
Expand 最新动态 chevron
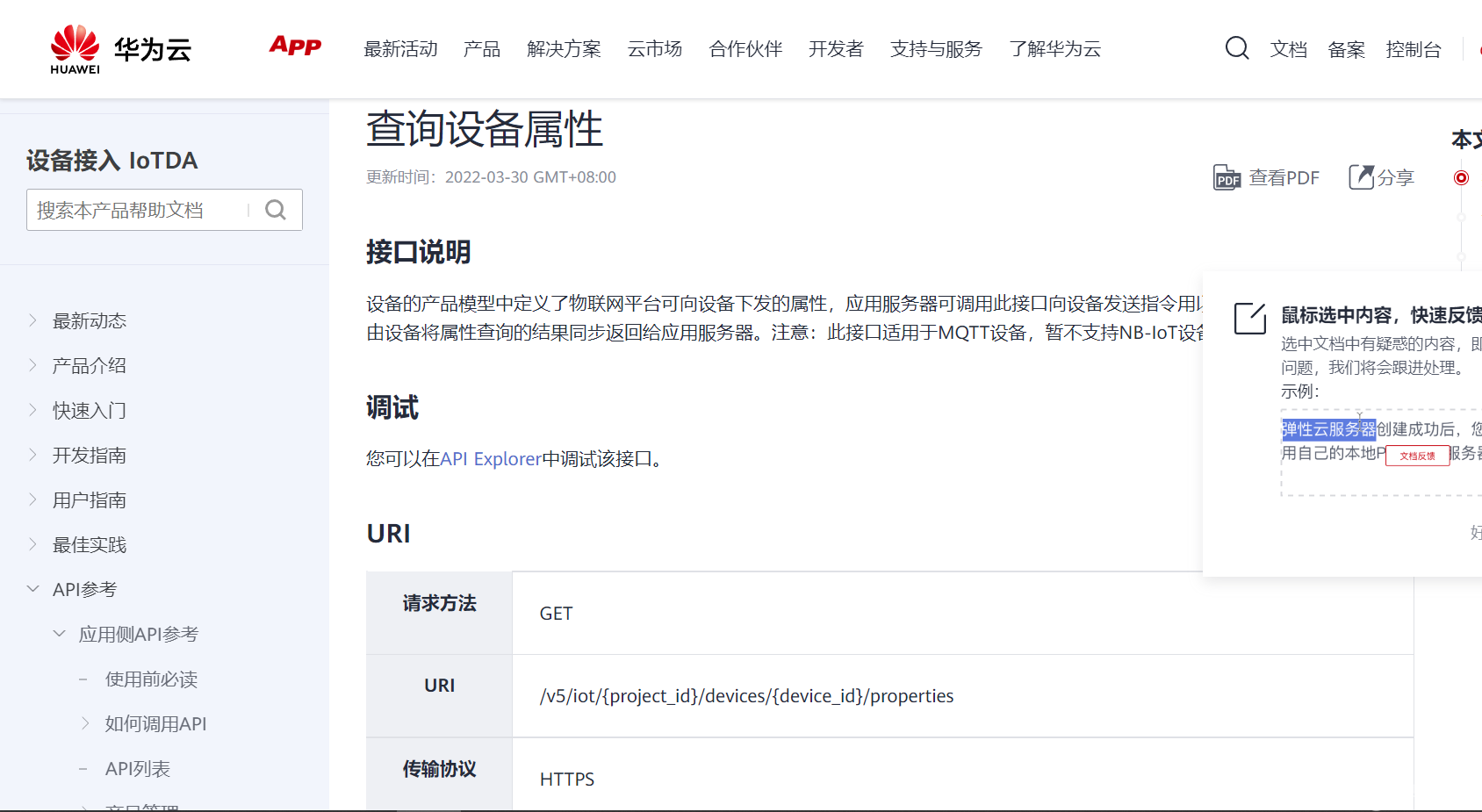point(32,320)
